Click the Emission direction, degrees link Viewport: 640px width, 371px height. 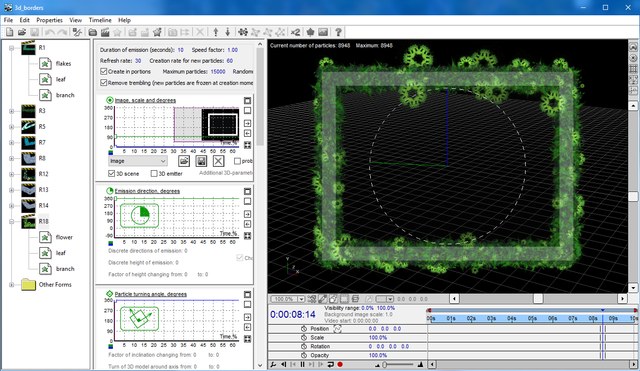(147, 191)
